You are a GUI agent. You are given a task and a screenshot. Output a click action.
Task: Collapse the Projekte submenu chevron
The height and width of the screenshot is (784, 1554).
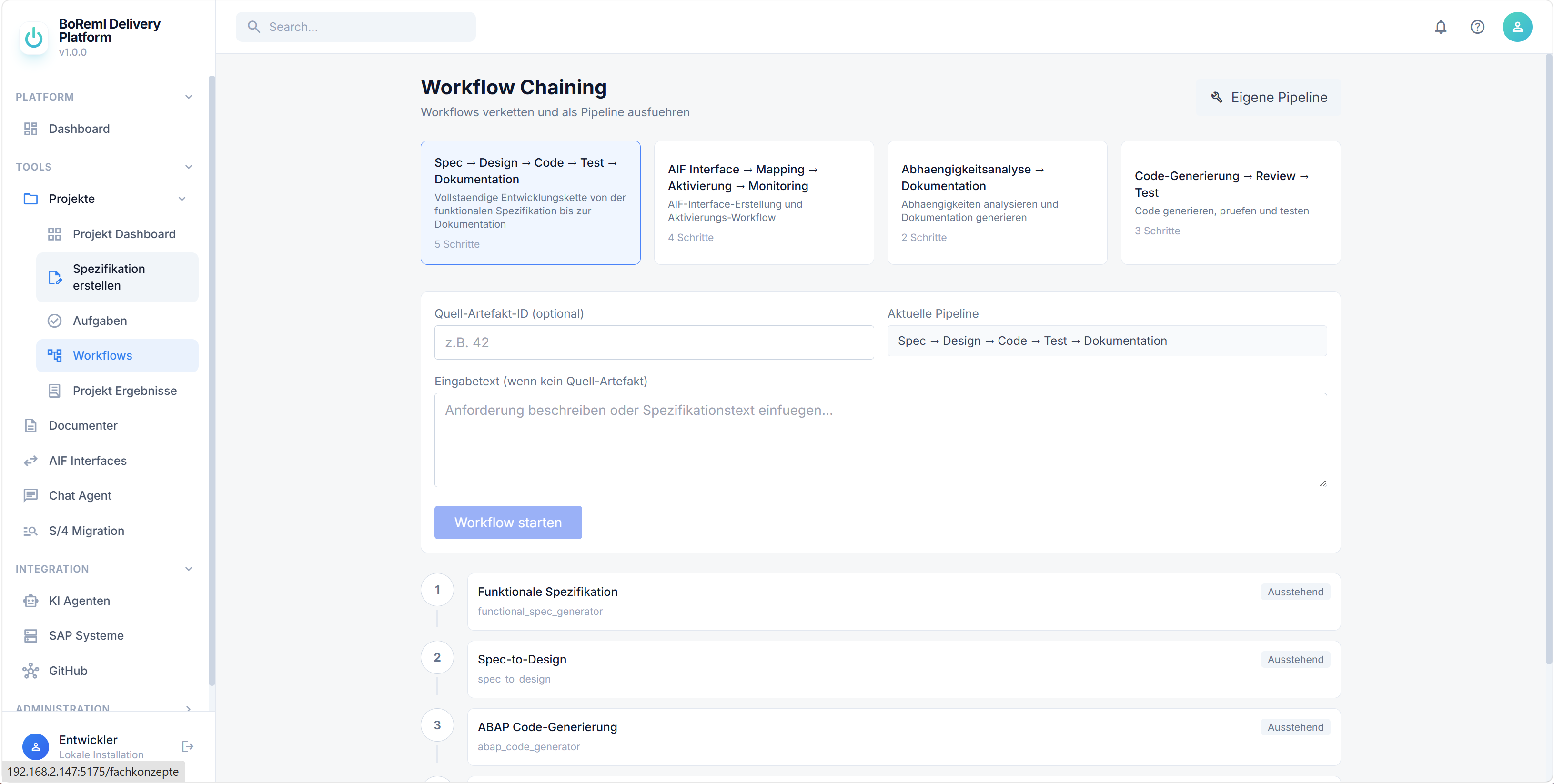click(x=182, y=199)
